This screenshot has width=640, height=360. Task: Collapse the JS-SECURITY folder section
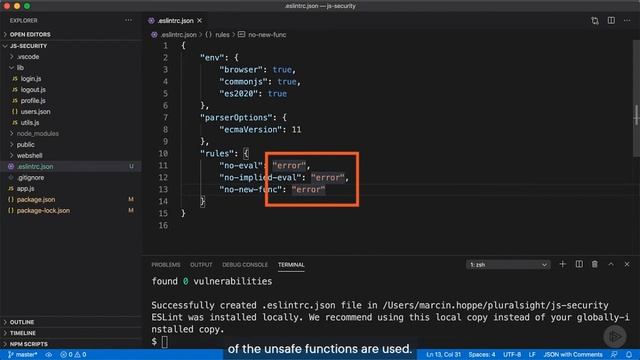28,46
